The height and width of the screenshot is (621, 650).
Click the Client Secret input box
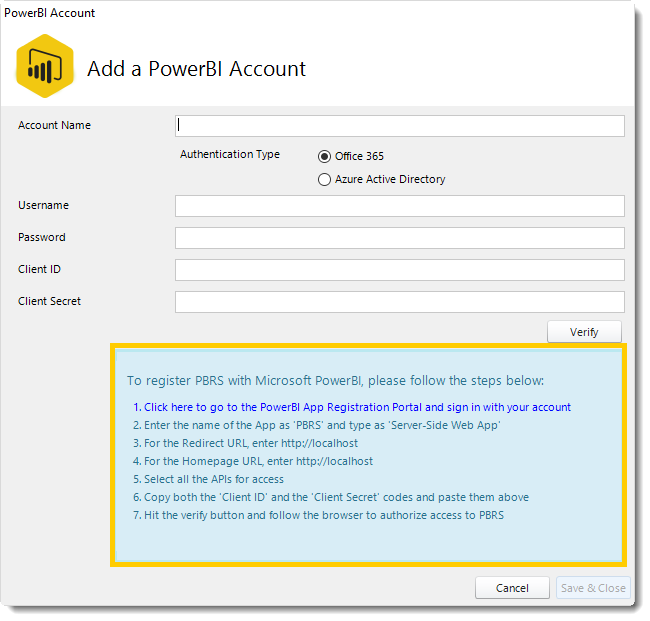[x=400, y=302]
